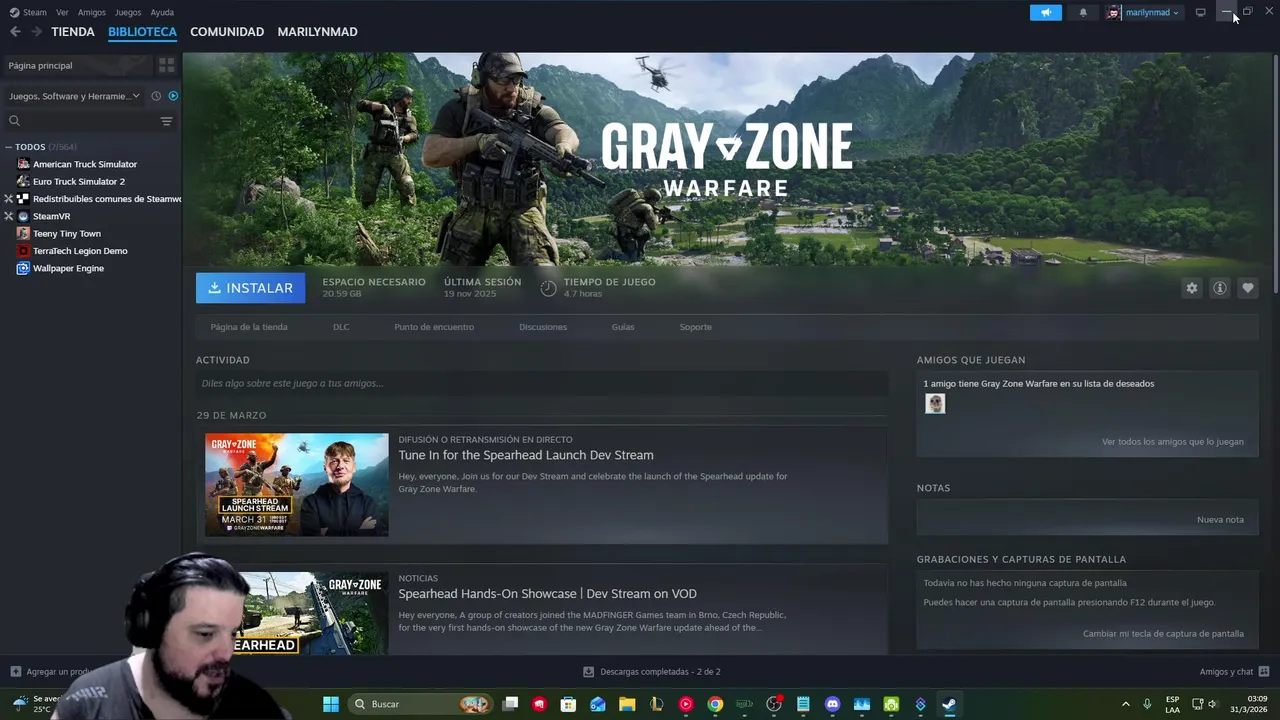The width and height of the screenshot is (1280, 720).
Task: Go to the COMUNIDAD section
Action: click(227, 32)
